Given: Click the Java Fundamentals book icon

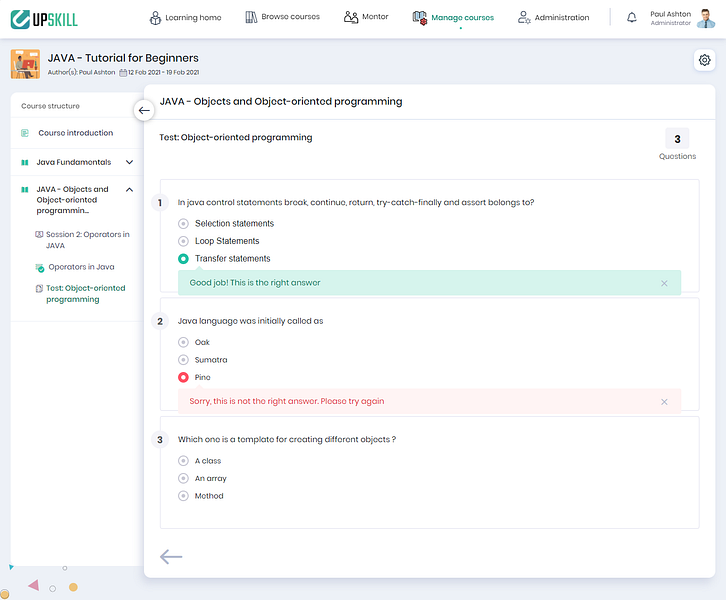Looking at the screenshot, I should (25, 162).
